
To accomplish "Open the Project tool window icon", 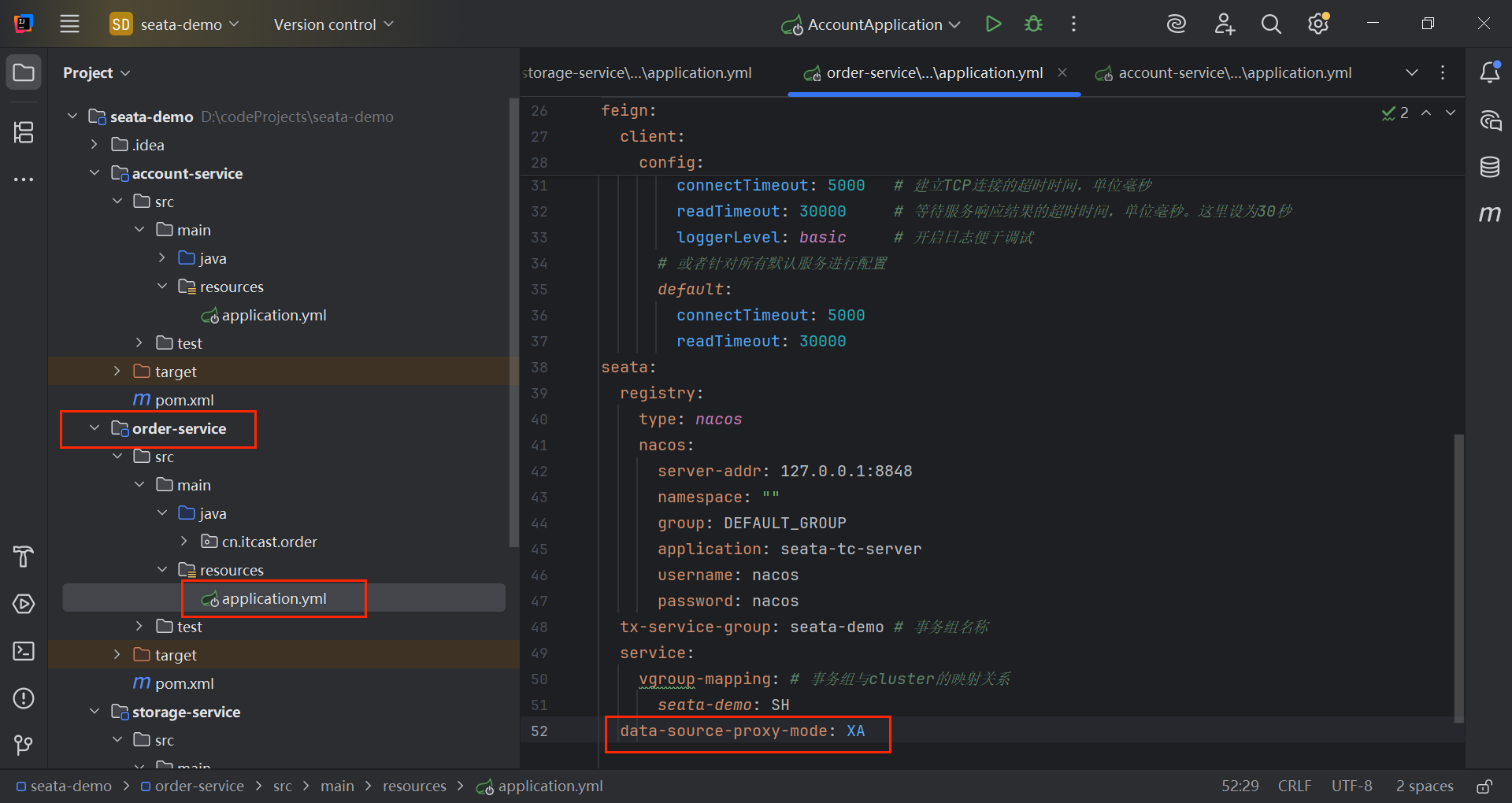I will pyautogui.click(x=24, y=72).
